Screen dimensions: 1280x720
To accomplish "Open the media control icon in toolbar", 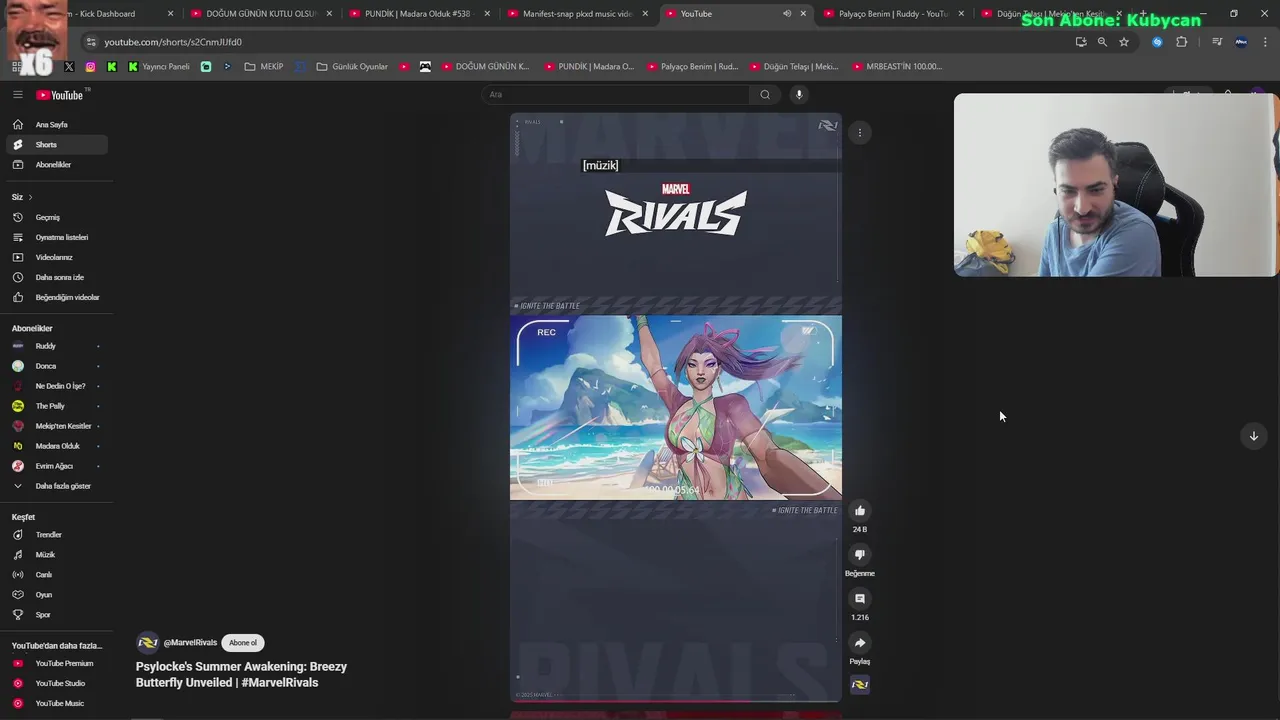I will [x=1217, y=42].
